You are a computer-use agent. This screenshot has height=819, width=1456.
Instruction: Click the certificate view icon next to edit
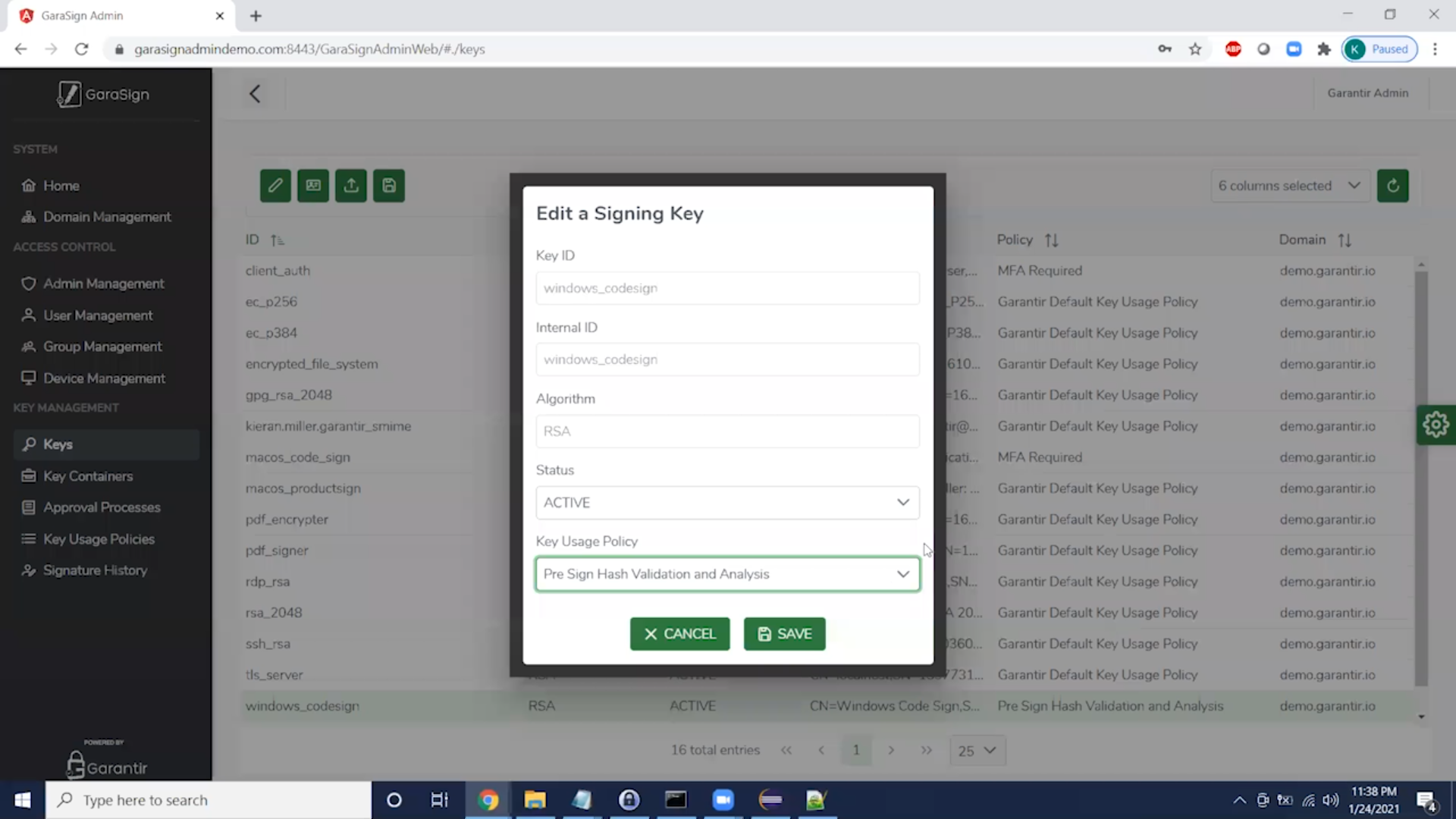[312, 185]
